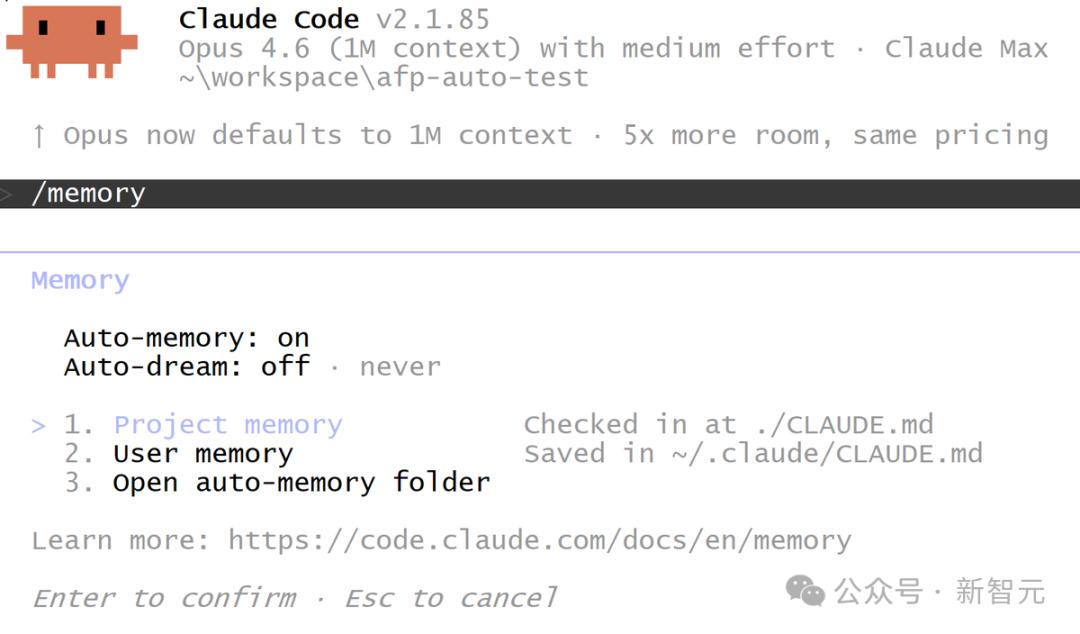Select the Project memory option
The width and height of the screenshot is (1080, 634).
tap(227, 425)
